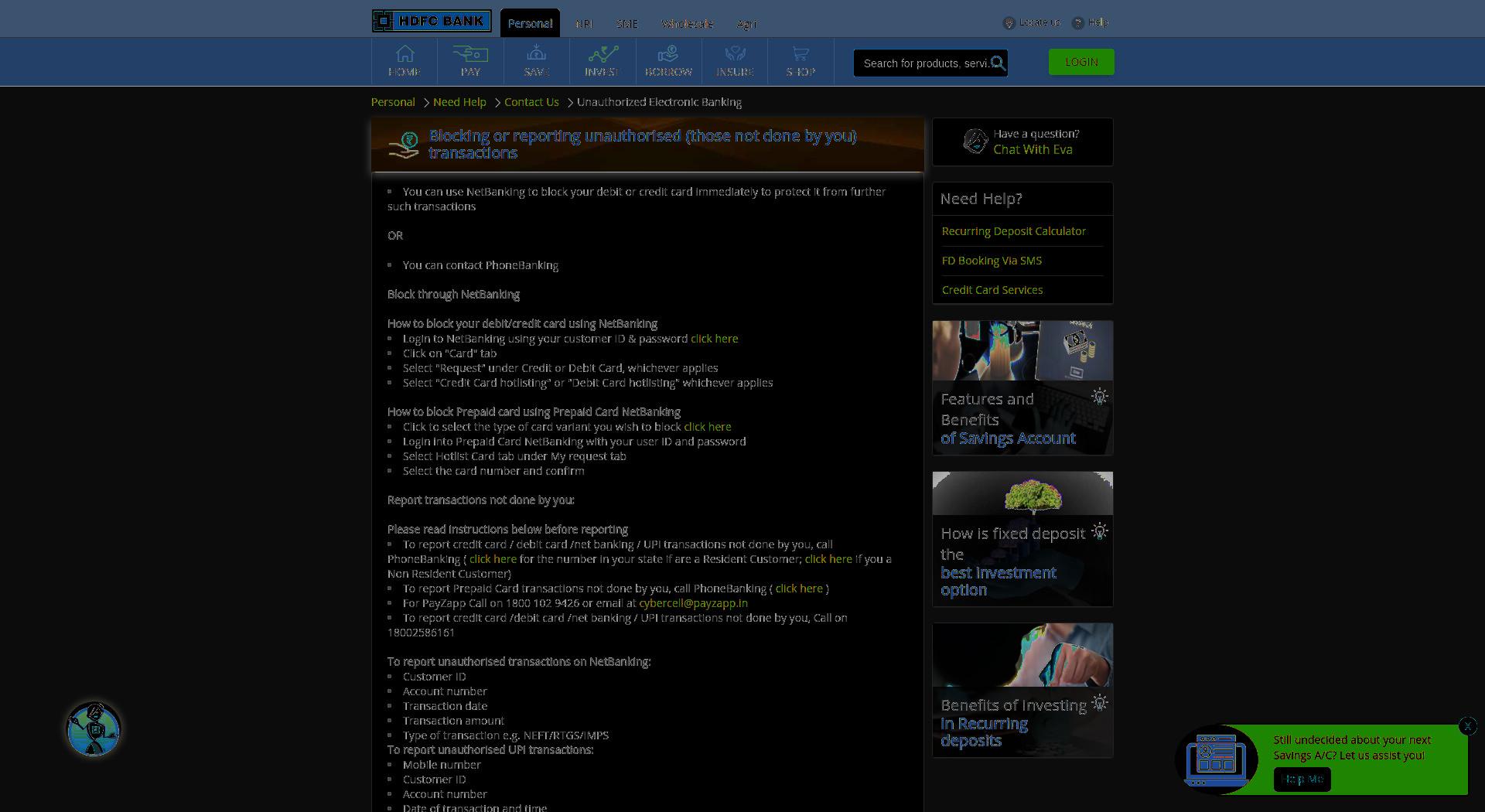Viewport: 1485px width, 812px height.
Task: Click the lightbulb icon on Recurring deposits card
Action: pyautogui.click(x=1099, y=703)
